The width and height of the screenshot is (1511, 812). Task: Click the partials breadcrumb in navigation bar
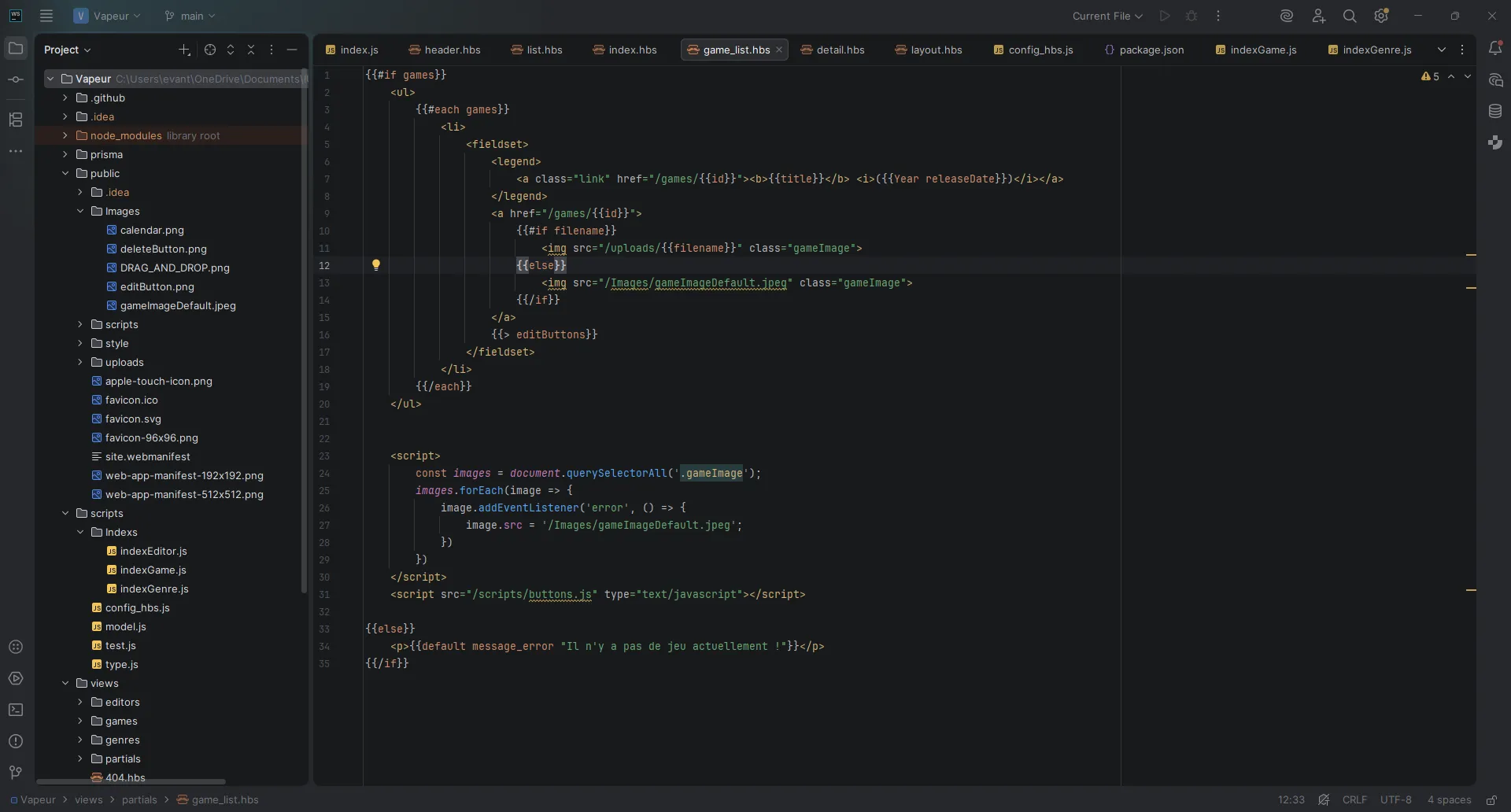click(x=139, y=800)
